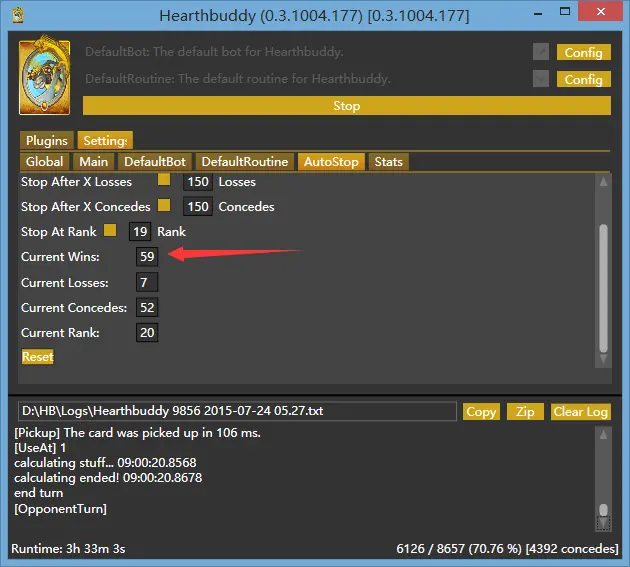
Task: Toggle Stop At Rank checkbox
Action: tap(110, 230)
